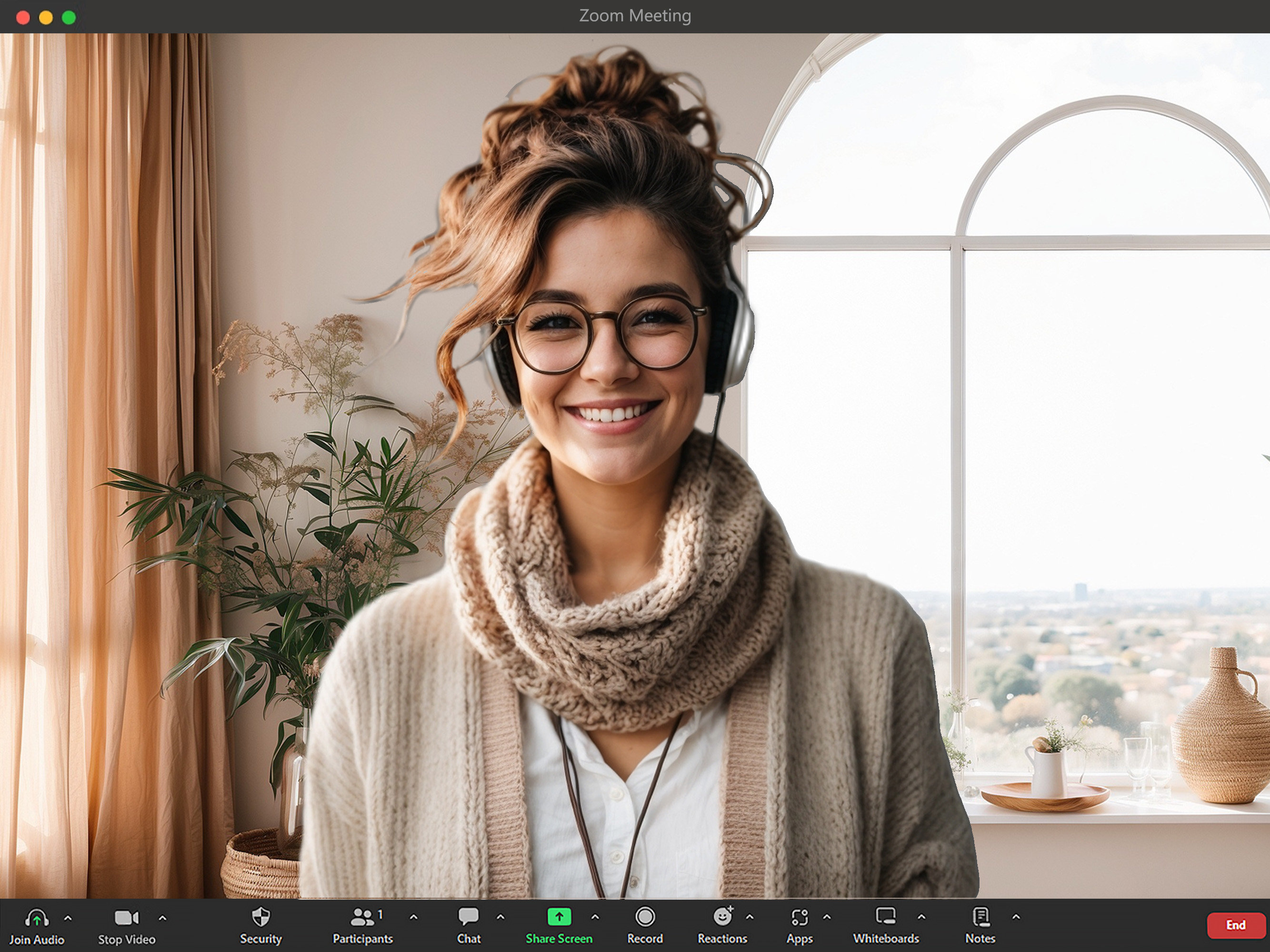Open the Whiteboards icon
Screen dimensions: 1270x952
885,916
